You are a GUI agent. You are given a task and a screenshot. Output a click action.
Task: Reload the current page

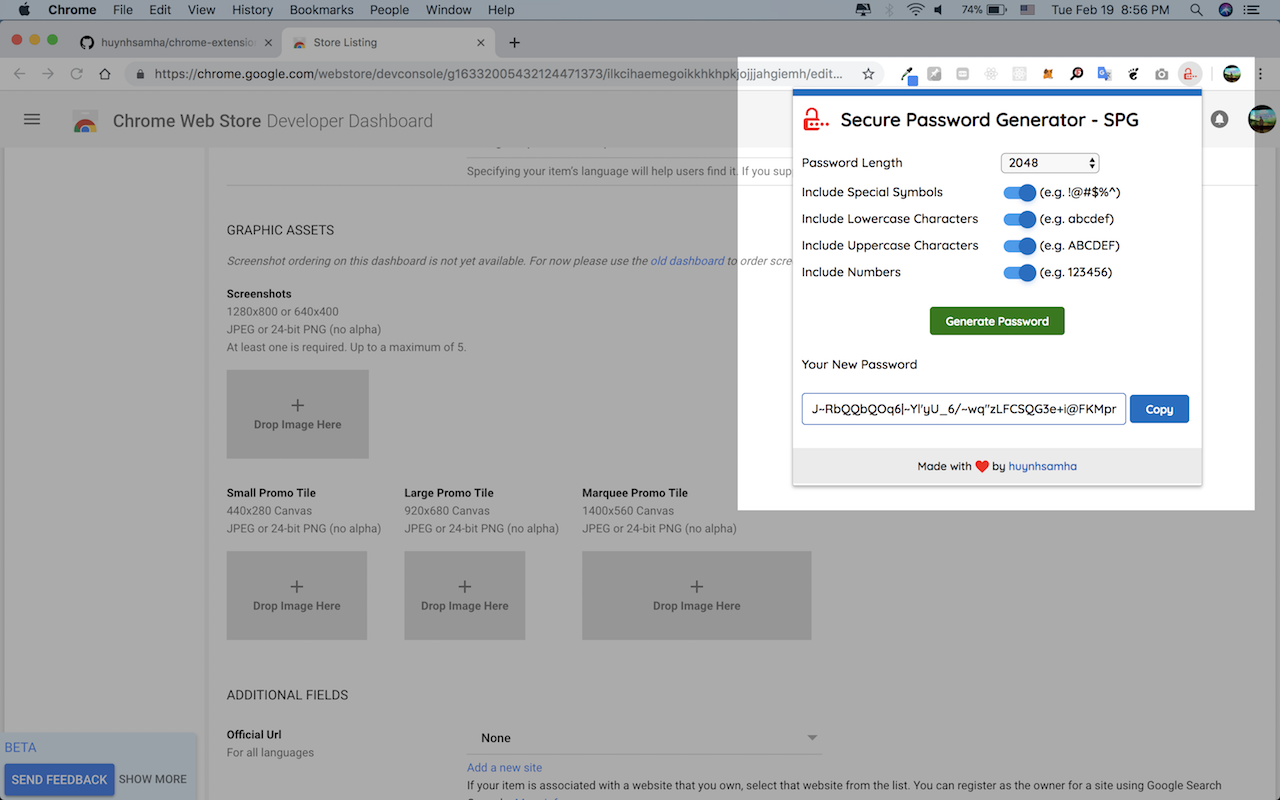[76, 74]
